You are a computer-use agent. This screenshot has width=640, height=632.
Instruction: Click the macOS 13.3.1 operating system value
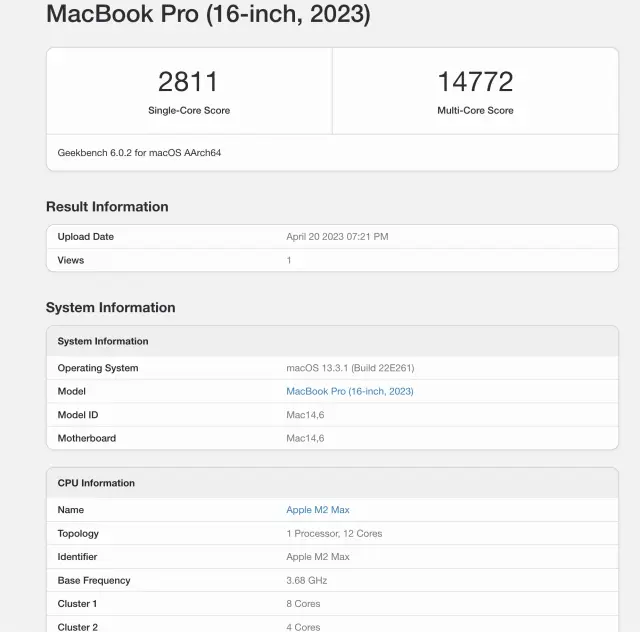tap(350, 368)
